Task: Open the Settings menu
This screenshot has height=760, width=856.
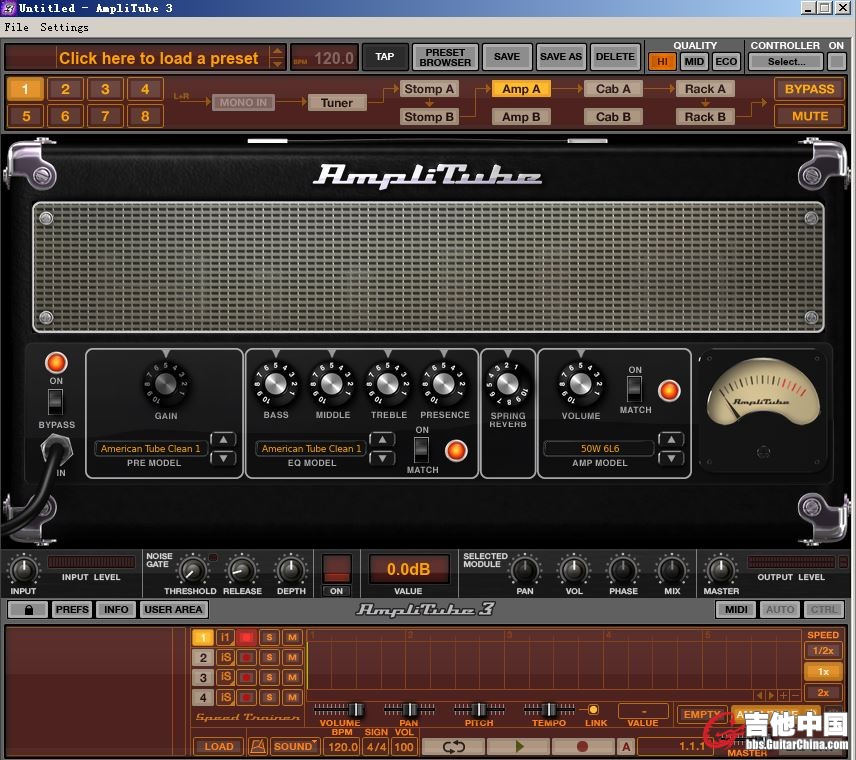Action: tap(64, 27)
